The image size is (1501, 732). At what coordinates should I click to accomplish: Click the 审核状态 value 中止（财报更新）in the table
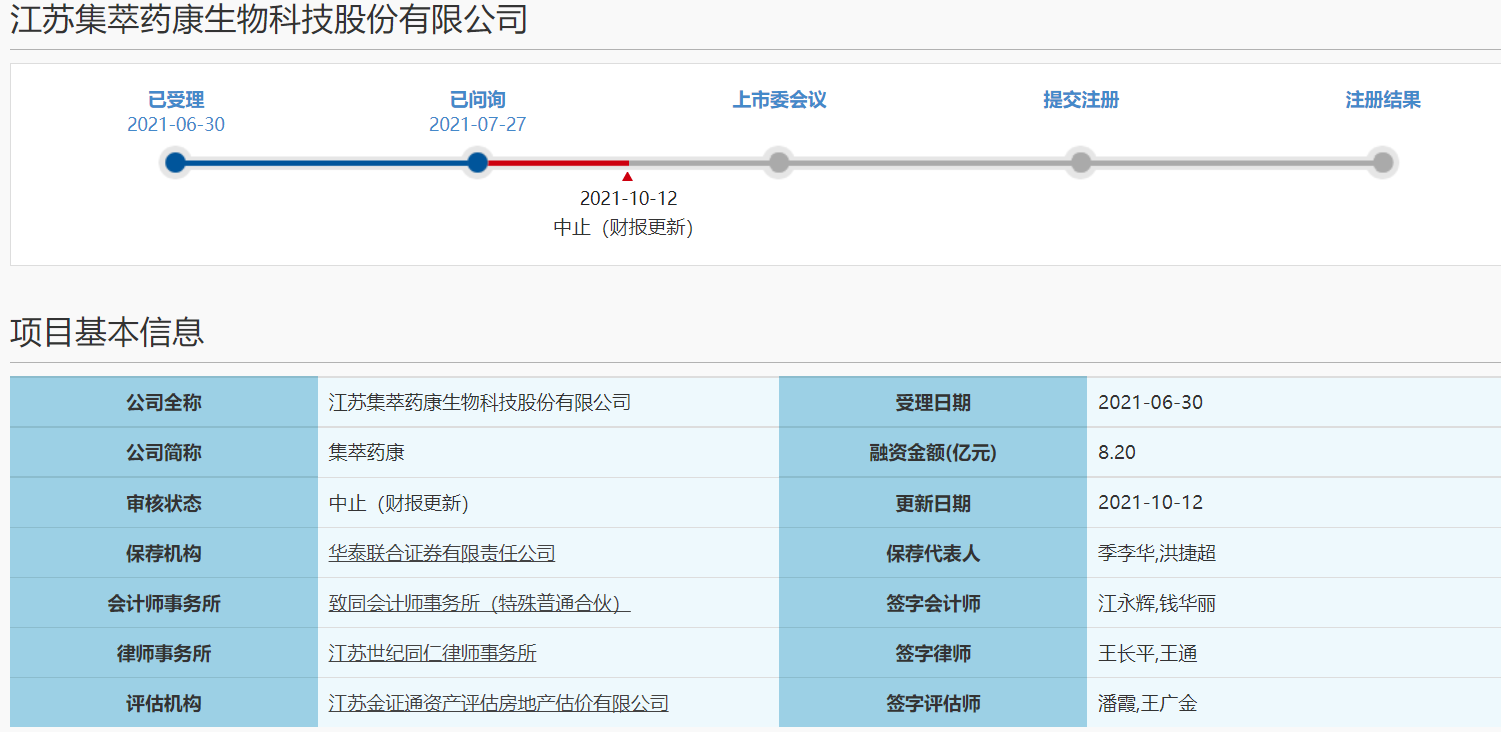click(399, 503)
